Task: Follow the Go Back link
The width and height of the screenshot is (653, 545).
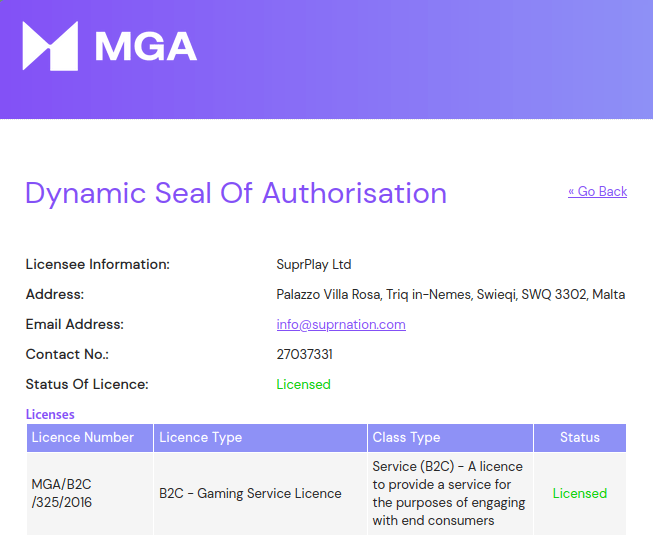Action: click(597, 191)
